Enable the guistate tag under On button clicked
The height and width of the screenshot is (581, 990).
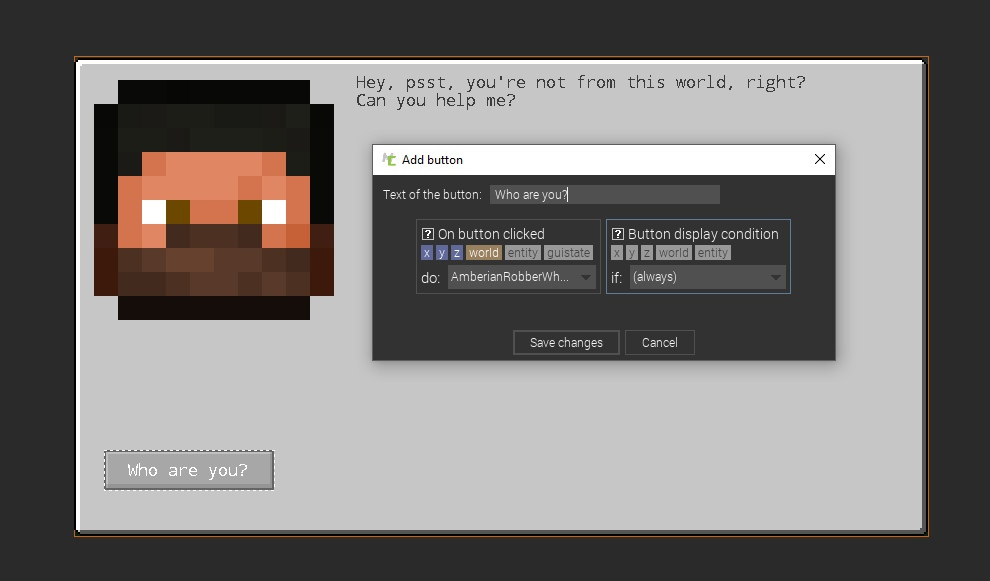coord(567,252)
